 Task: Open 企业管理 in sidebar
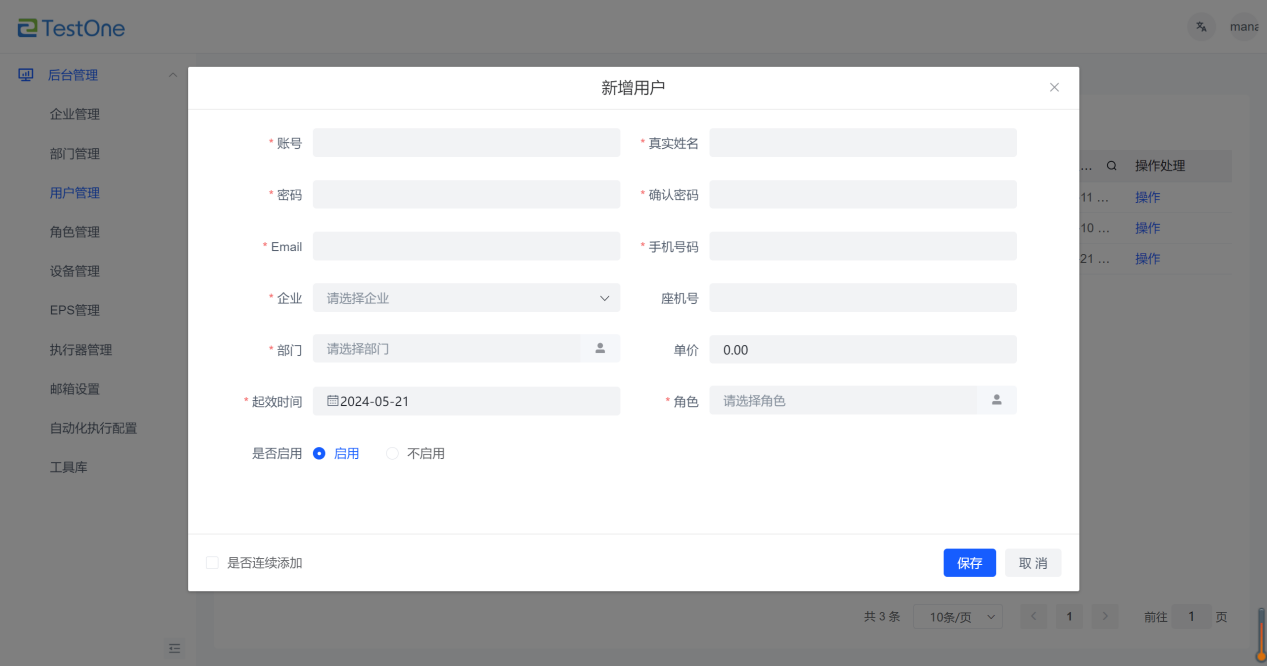point(75,114)
